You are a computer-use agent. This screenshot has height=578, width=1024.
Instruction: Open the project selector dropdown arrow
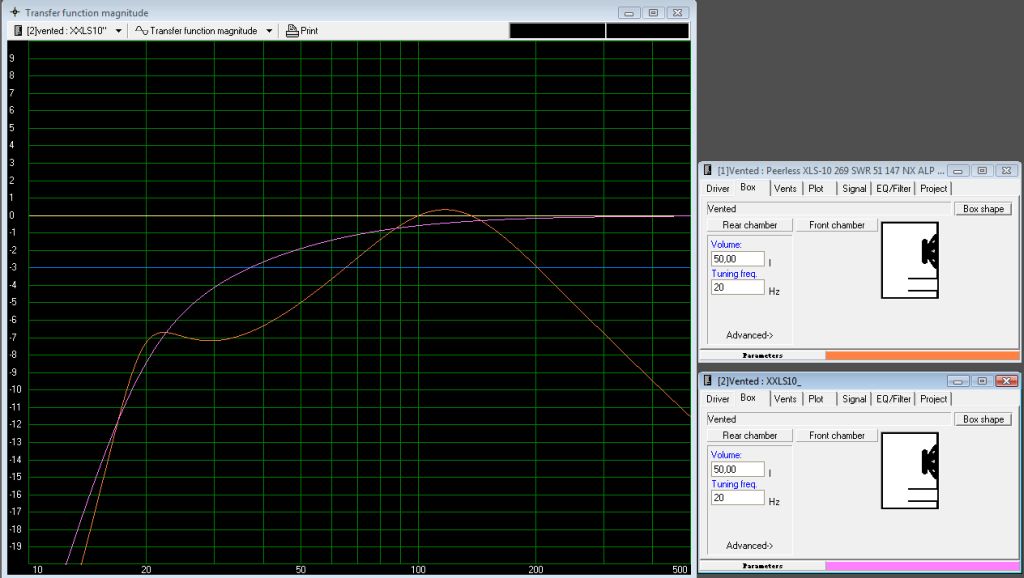click(119, 31)
